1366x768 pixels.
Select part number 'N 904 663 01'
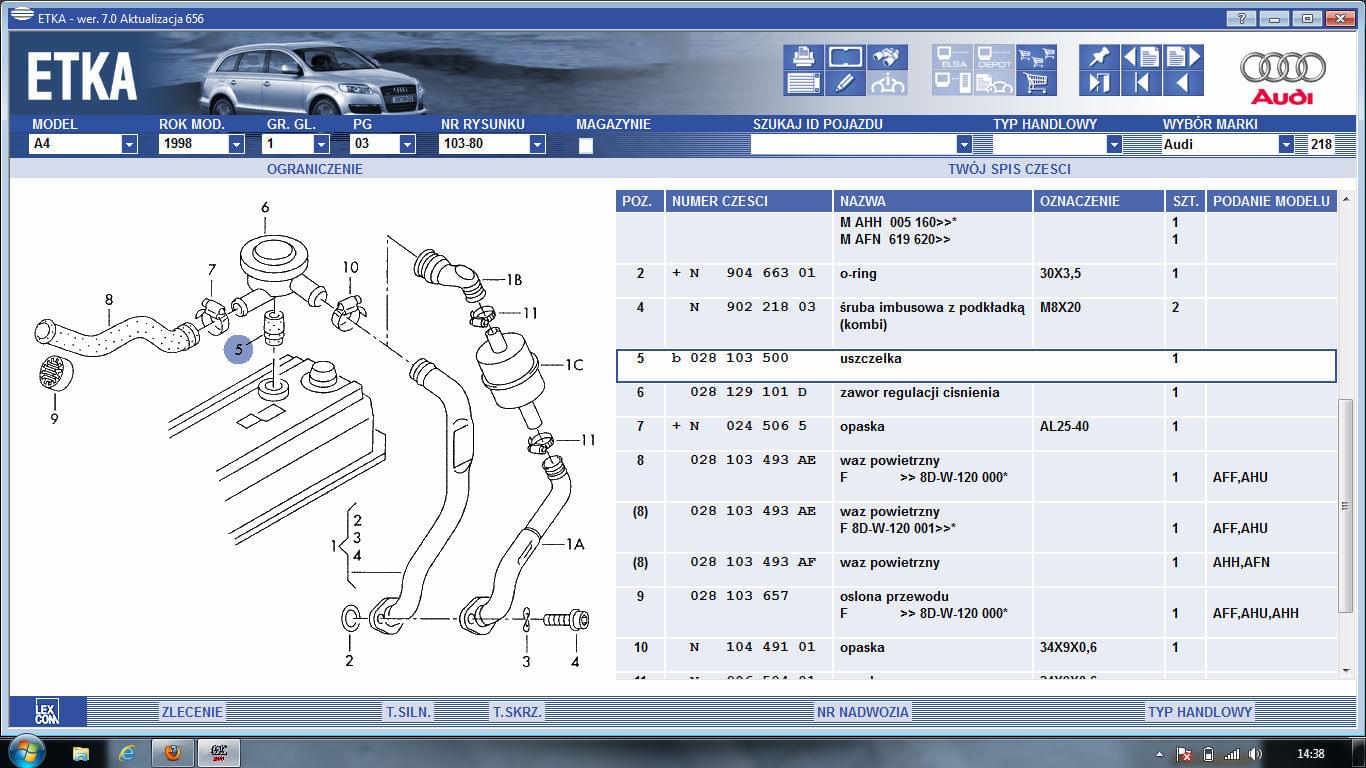pyautogui.click(x=752, y=273)
